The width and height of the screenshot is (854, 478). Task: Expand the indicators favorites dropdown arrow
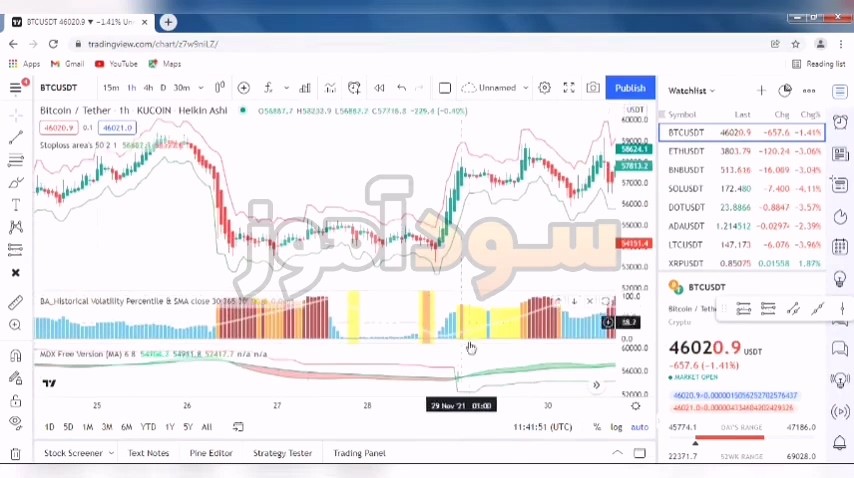click(x=286, y=88)
